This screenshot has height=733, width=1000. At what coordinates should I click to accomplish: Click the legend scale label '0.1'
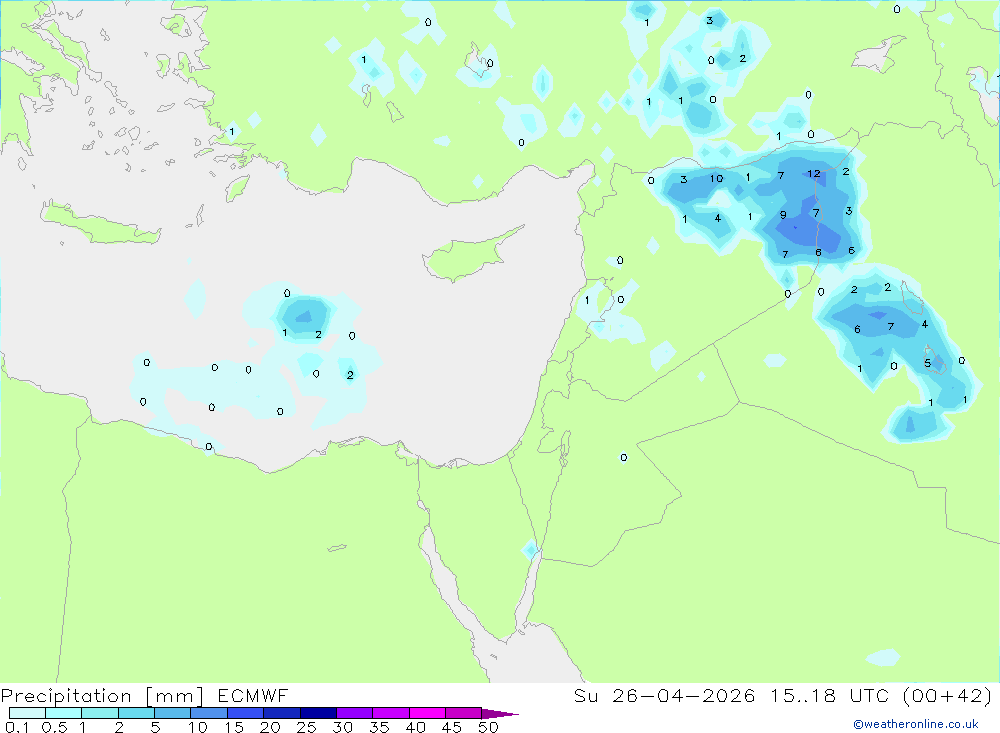pos(17,727)
